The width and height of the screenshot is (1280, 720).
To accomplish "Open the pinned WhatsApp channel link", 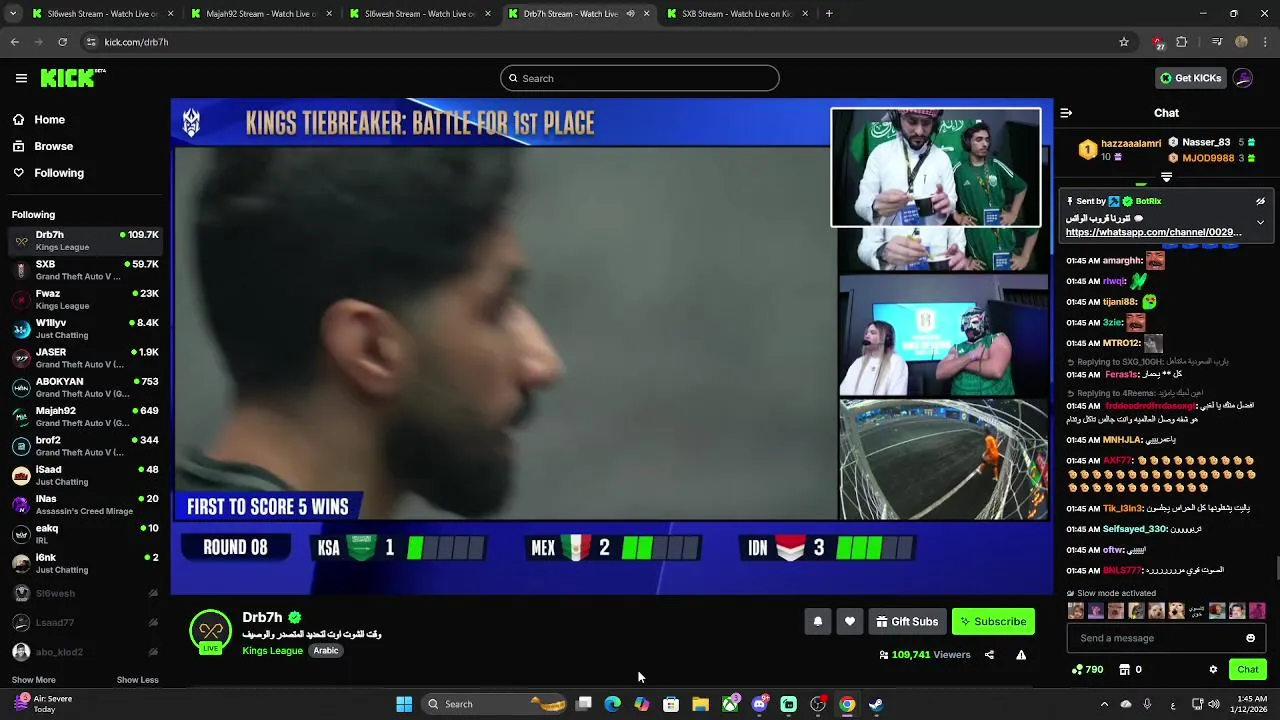I will tap(1153, 232).
